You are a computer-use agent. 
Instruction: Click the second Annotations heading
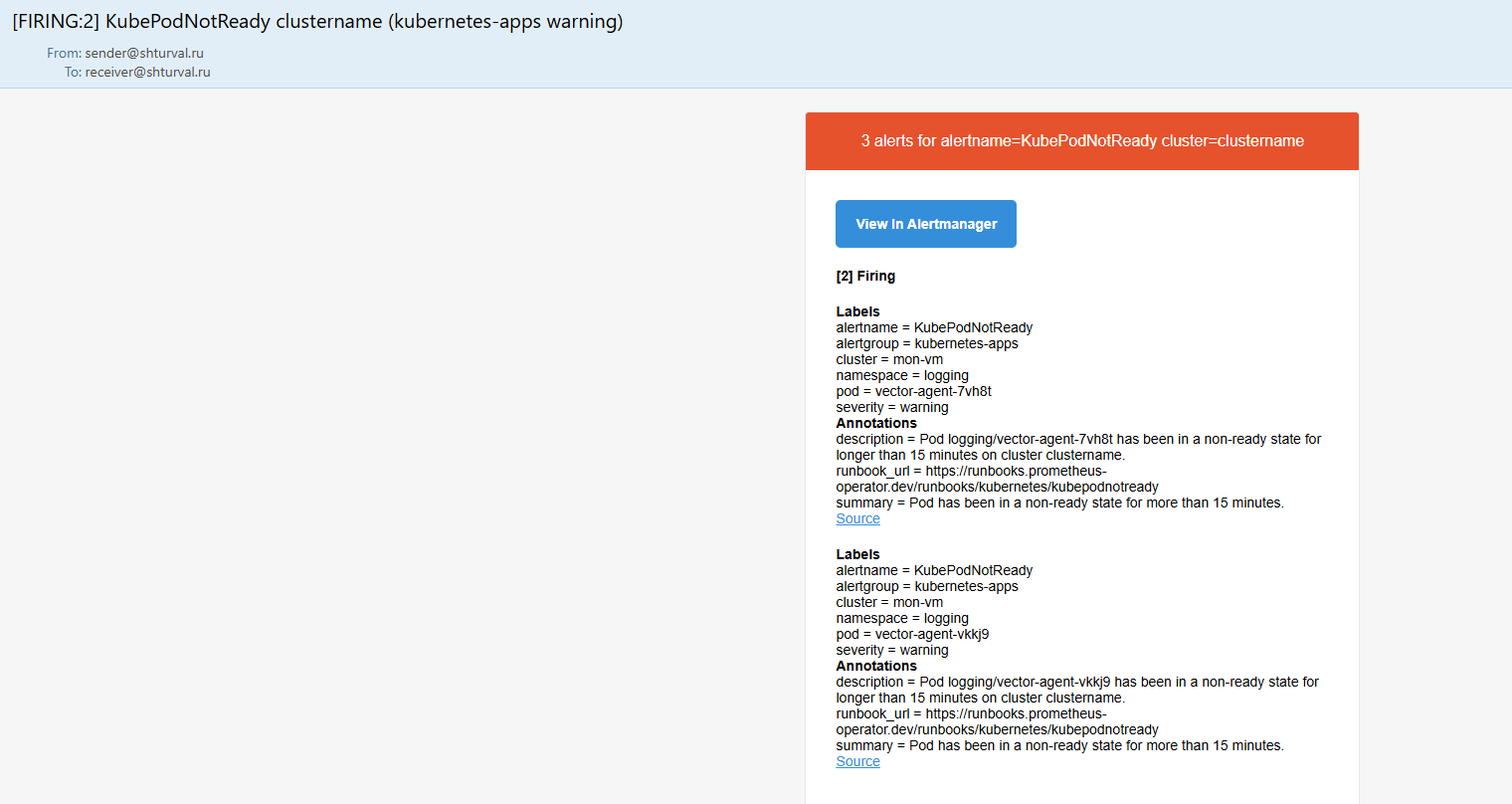point(876,666)
